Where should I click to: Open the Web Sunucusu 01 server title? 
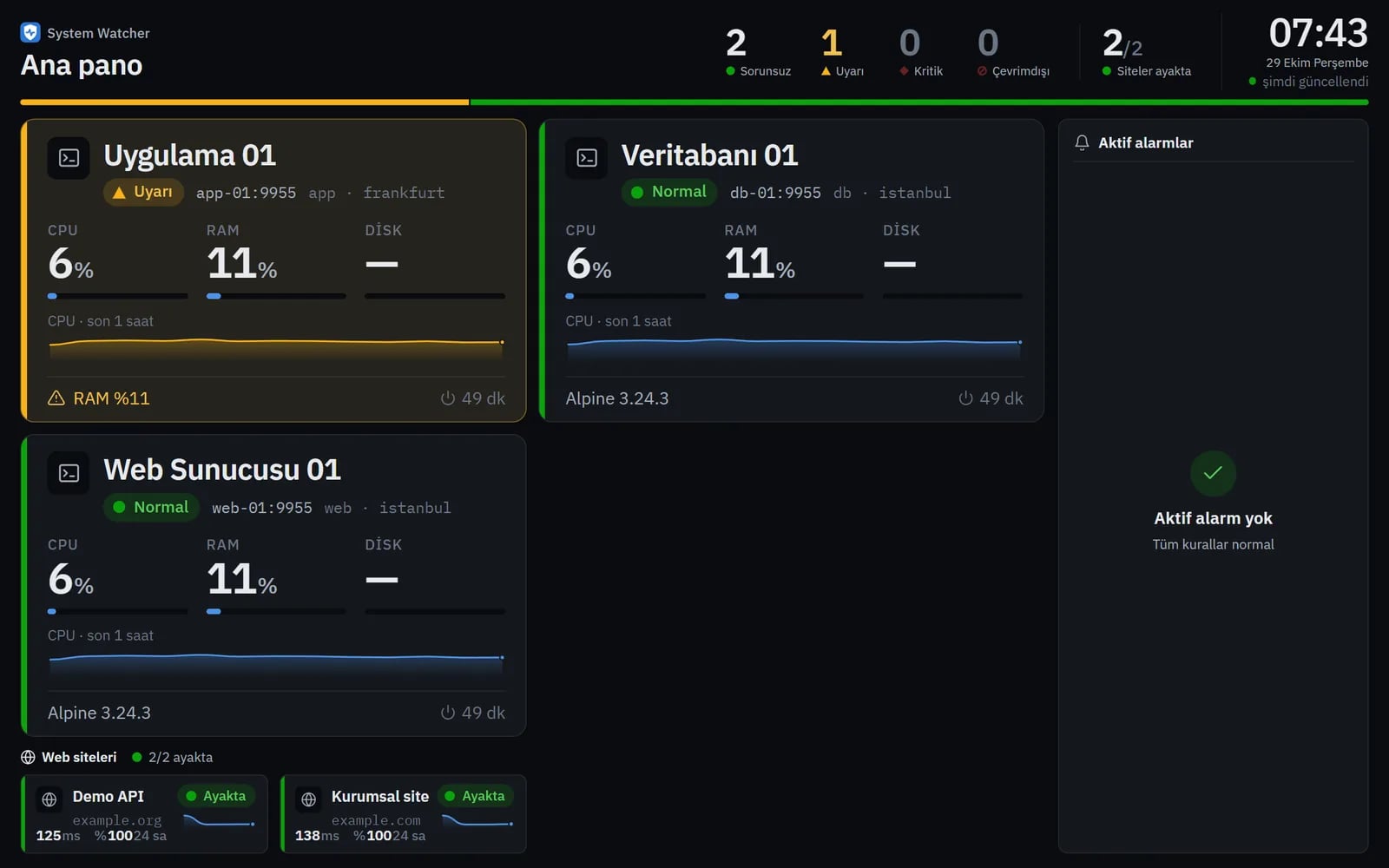(x=222, y=470)
